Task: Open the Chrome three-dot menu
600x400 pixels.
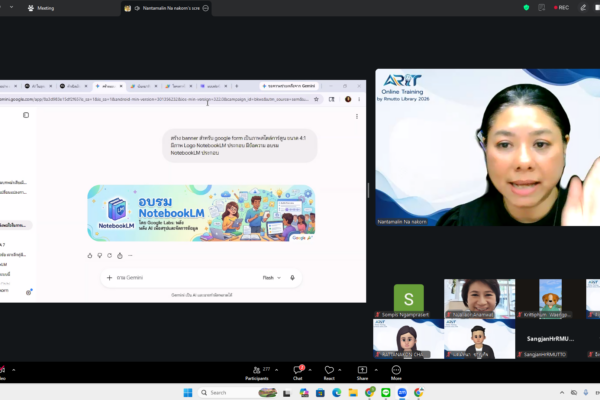Action: coord(359,99)
